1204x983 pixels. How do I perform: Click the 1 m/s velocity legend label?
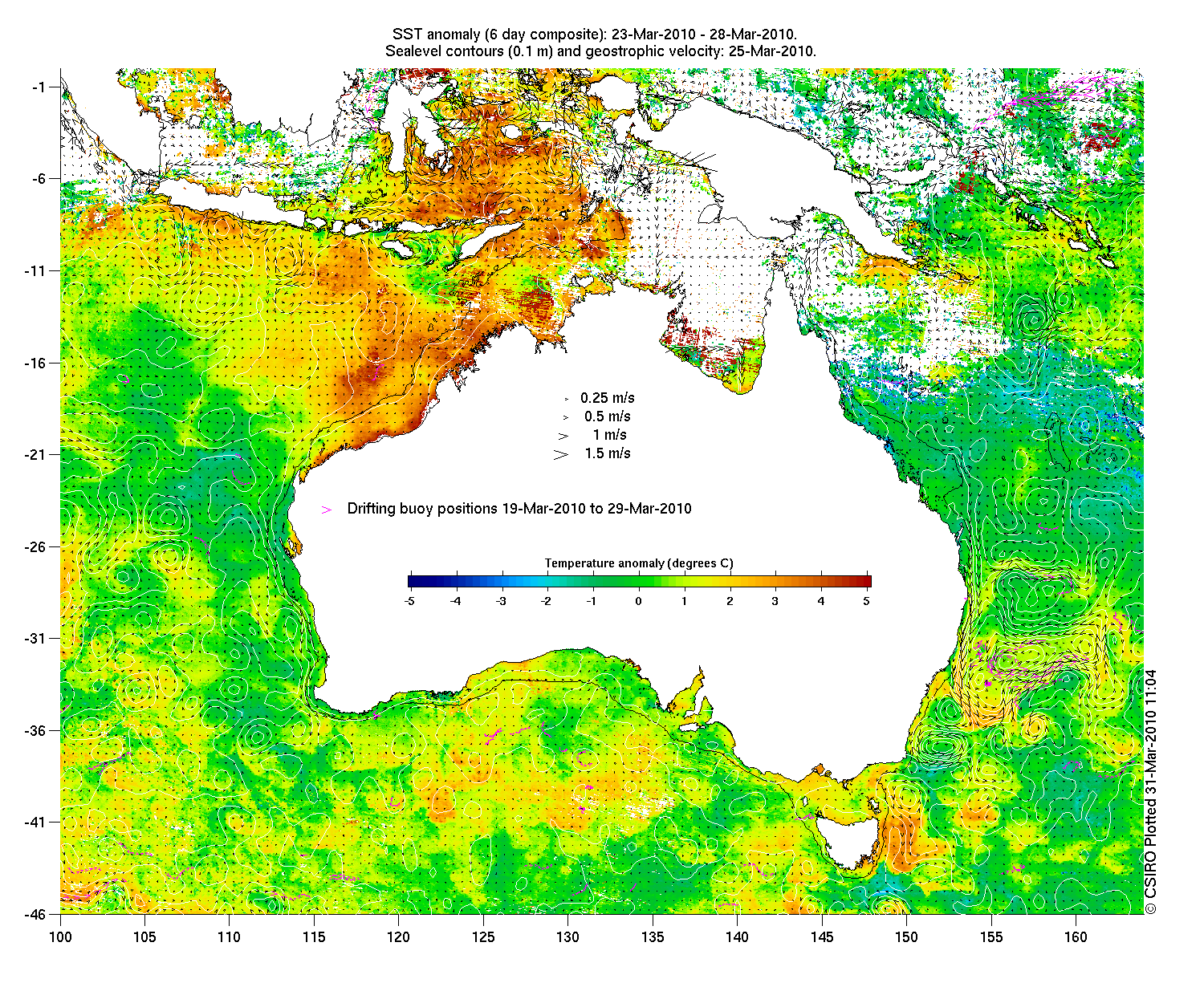(x=610, y=435)
